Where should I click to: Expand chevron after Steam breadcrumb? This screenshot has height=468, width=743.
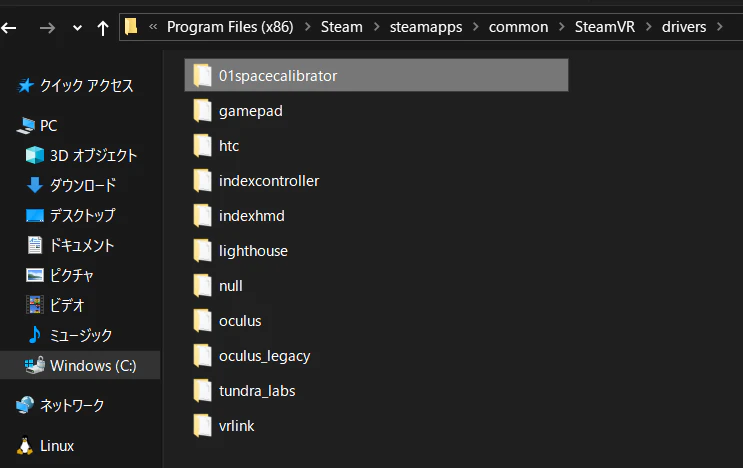[377, 27]
